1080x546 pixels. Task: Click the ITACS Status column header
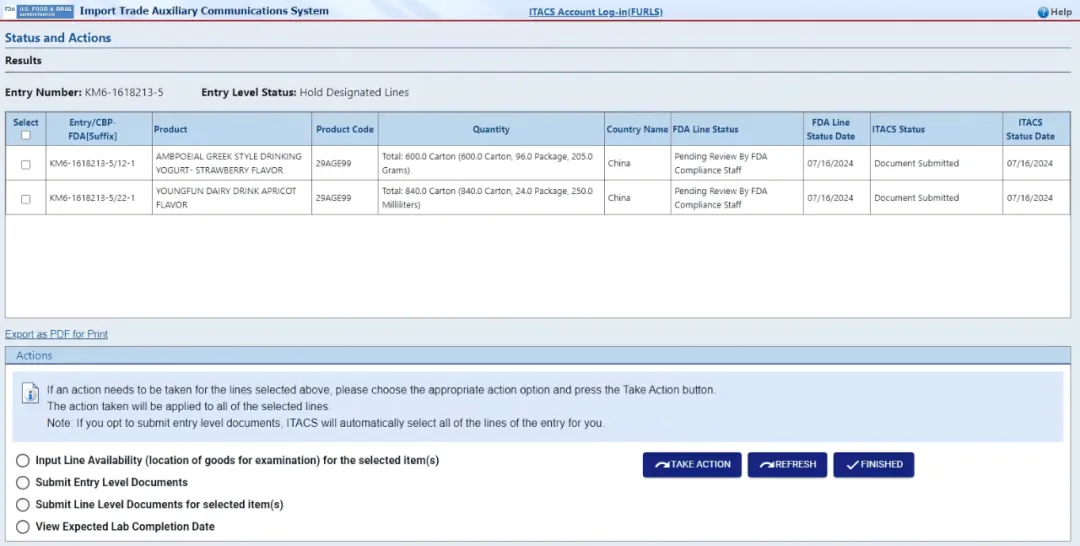898,129
